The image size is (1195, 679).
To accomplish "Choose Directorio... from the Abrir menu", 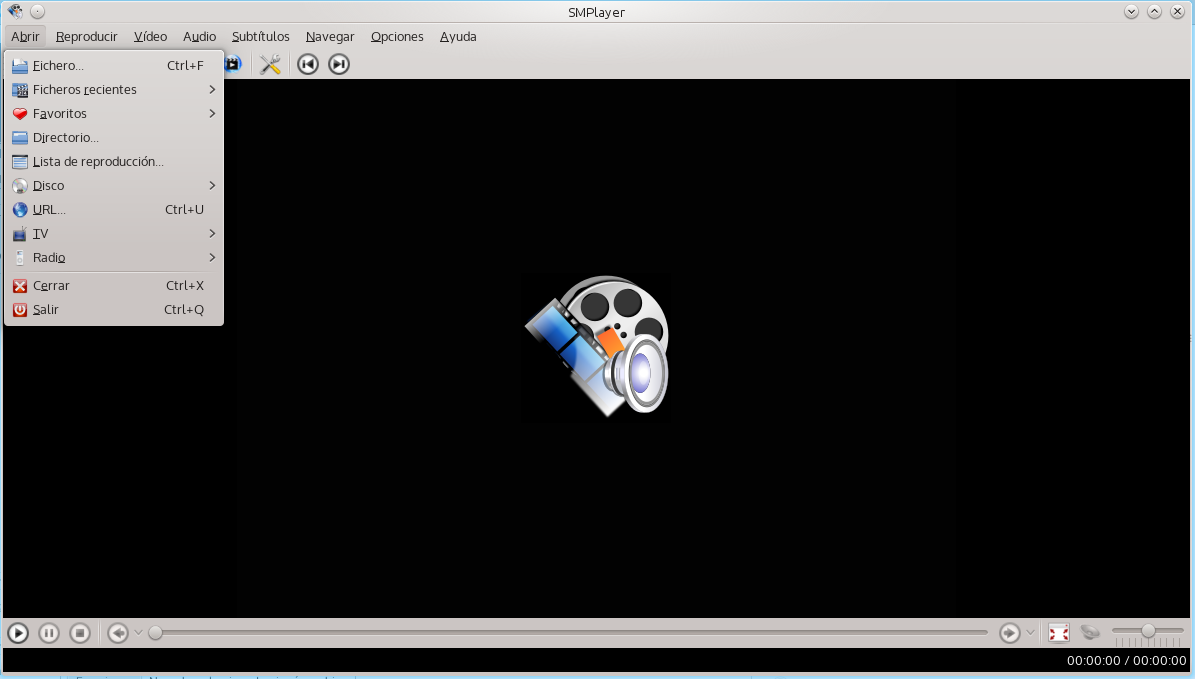I will click(x=114, y=138).
